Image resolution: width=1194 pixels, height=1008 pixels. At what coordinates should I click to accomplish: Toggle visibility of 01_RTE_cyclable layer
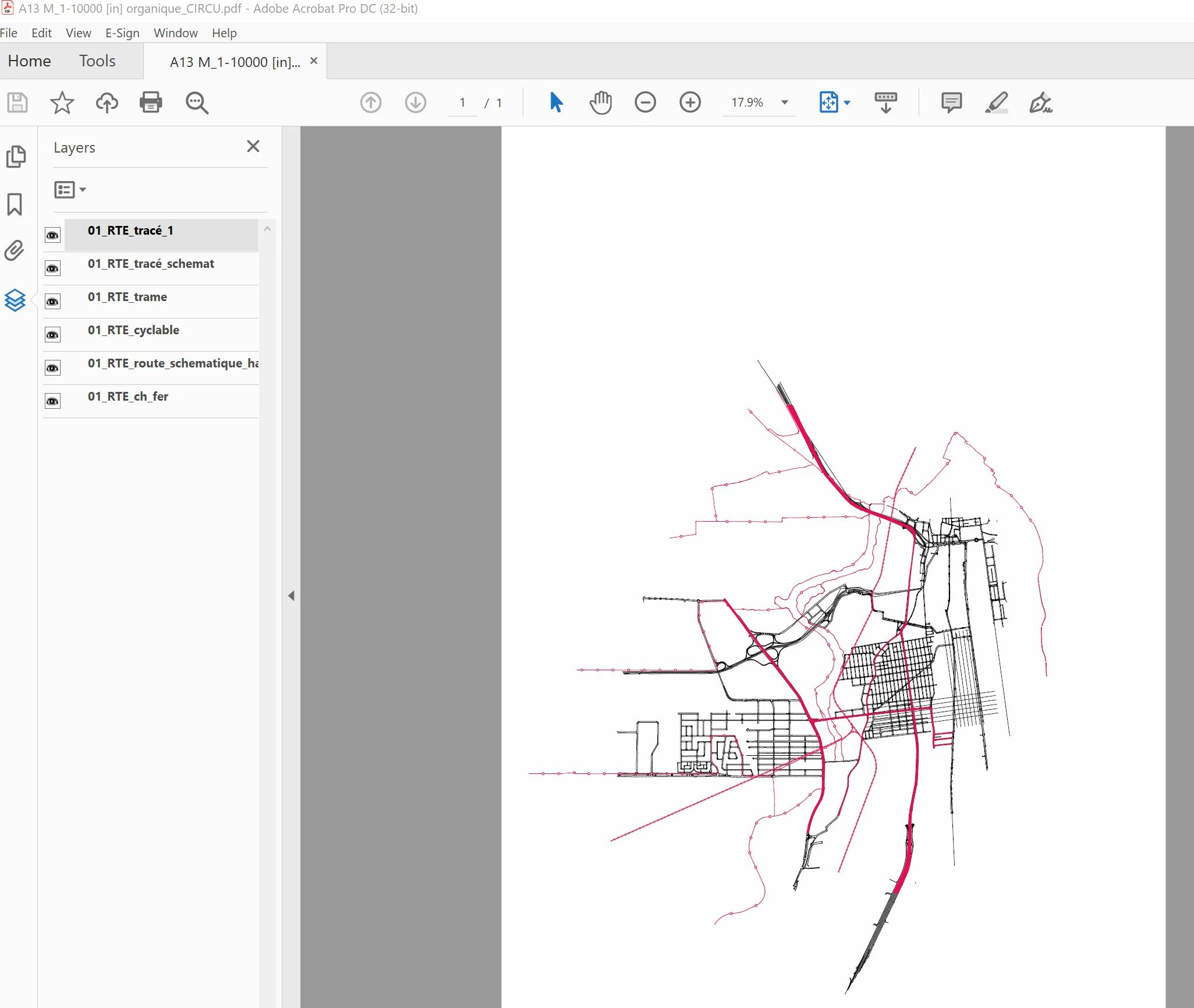[52, 335]
